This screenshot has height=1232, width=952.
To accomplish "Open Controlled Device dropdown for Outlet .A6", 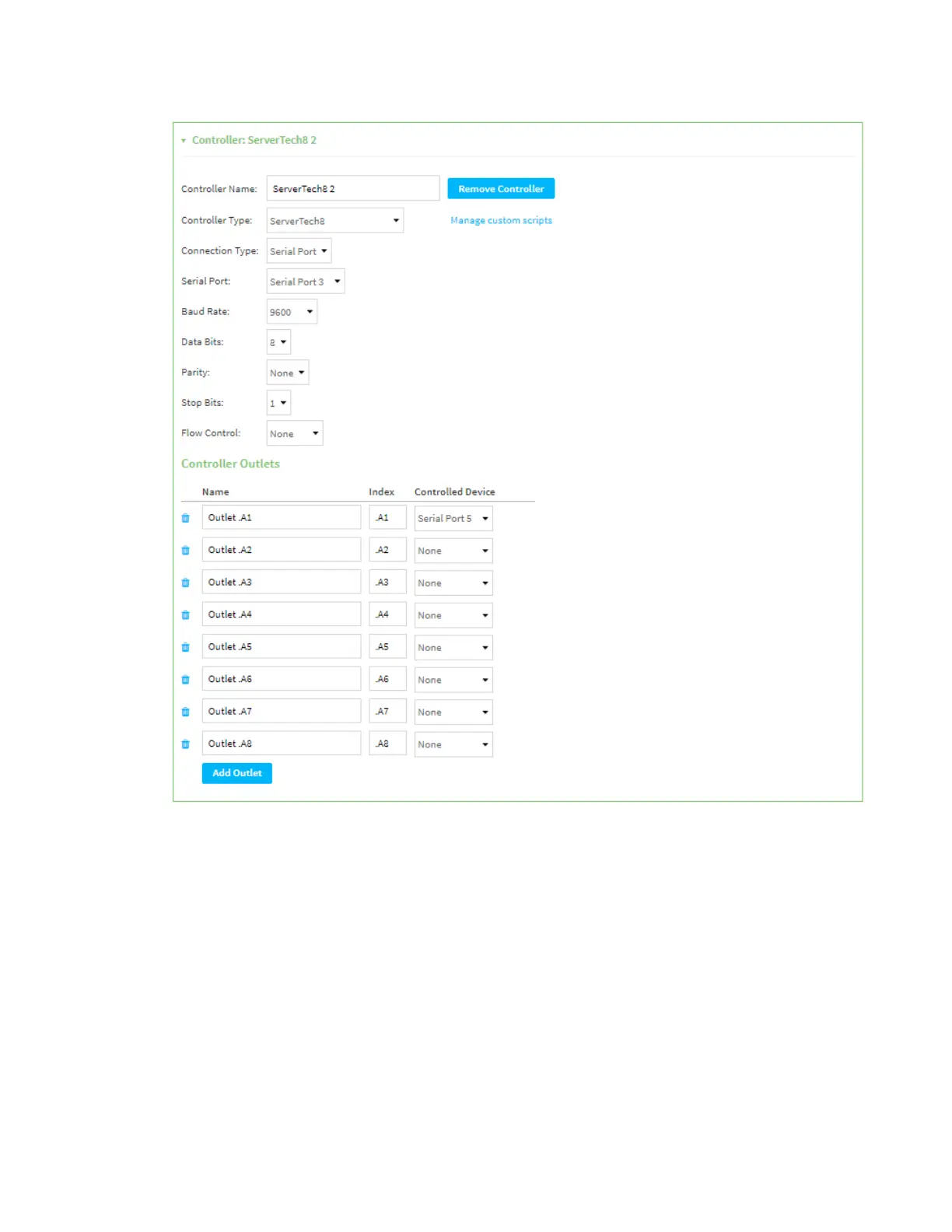I will point(453,680).
